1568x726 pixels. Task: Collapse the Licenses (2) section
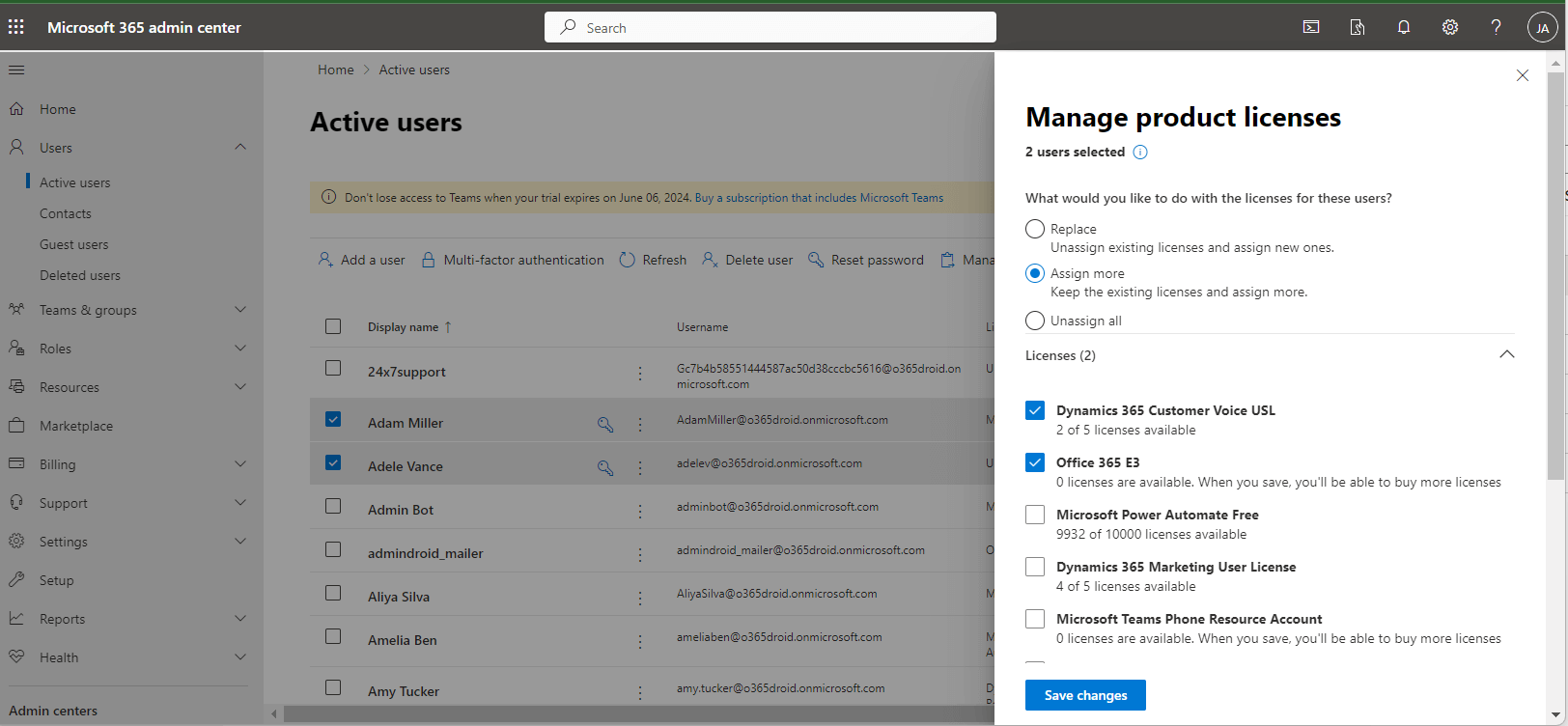[1506, 355]
